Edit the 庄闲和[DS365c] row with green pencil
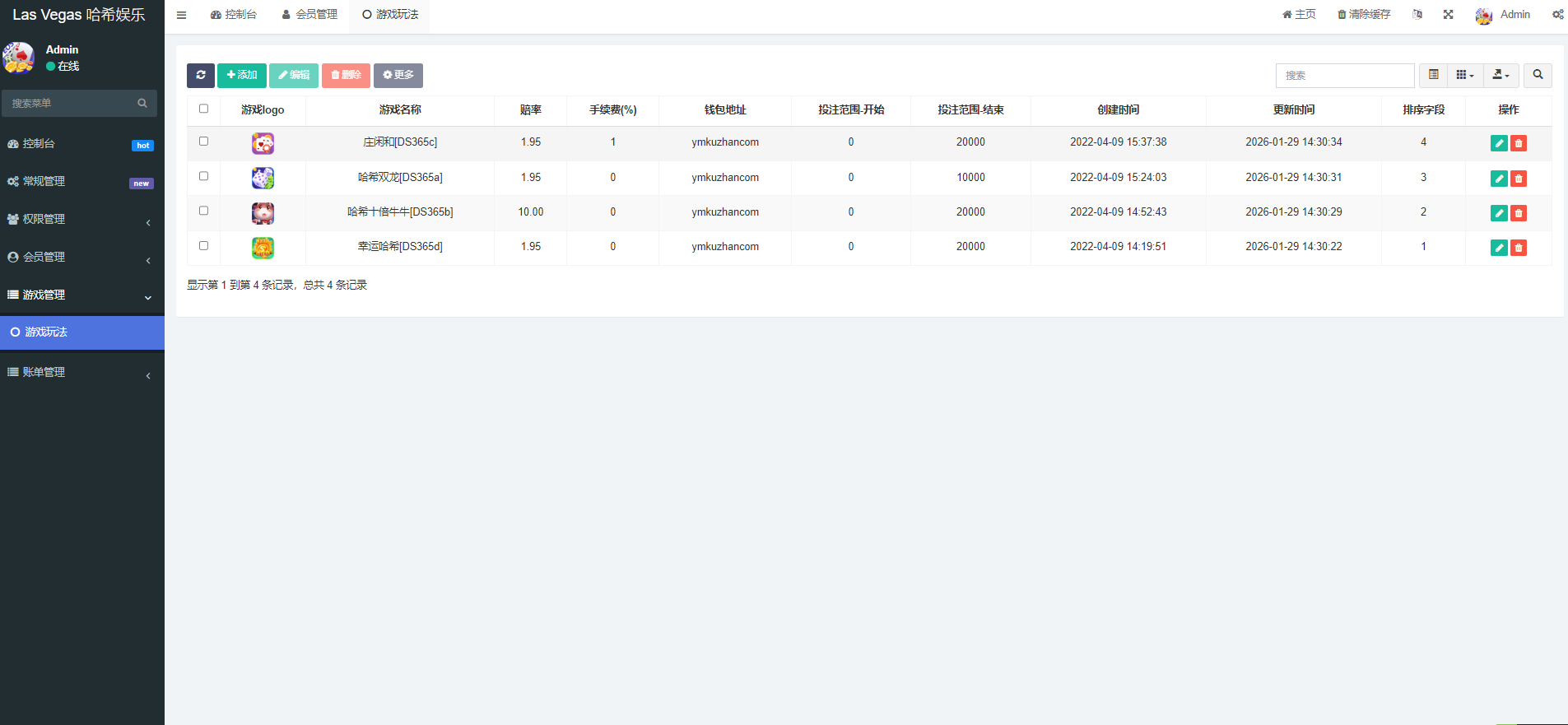Viewport: 1568px width, 725px height. [x=1499, y=143]
